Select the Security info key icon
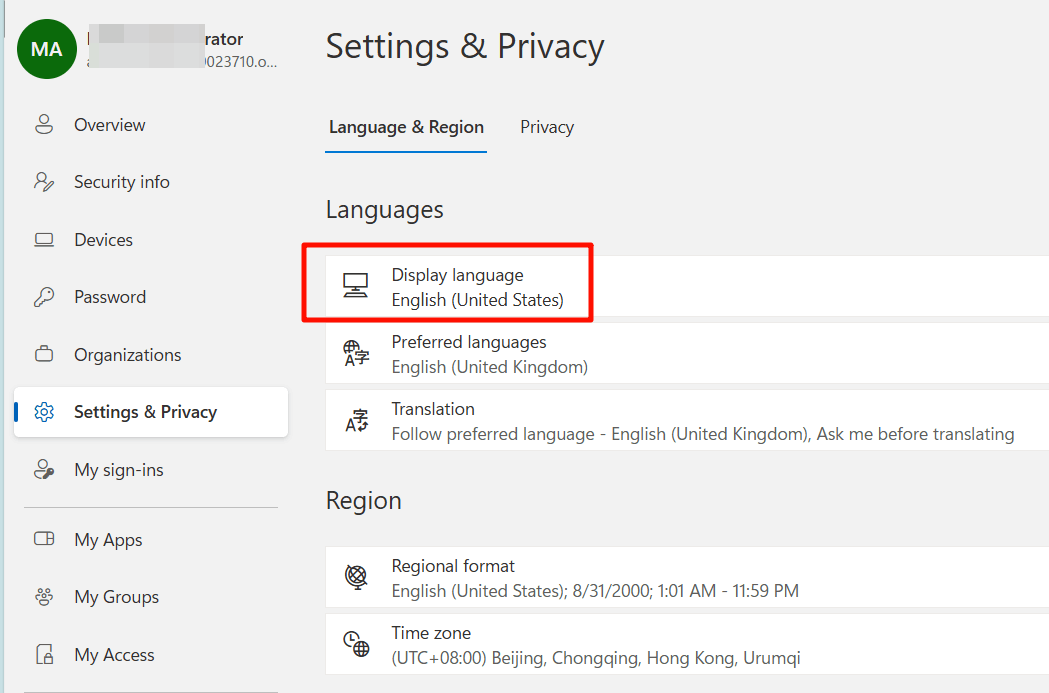Viewport: 1049px width, 693px height. (x=44, y=181)
